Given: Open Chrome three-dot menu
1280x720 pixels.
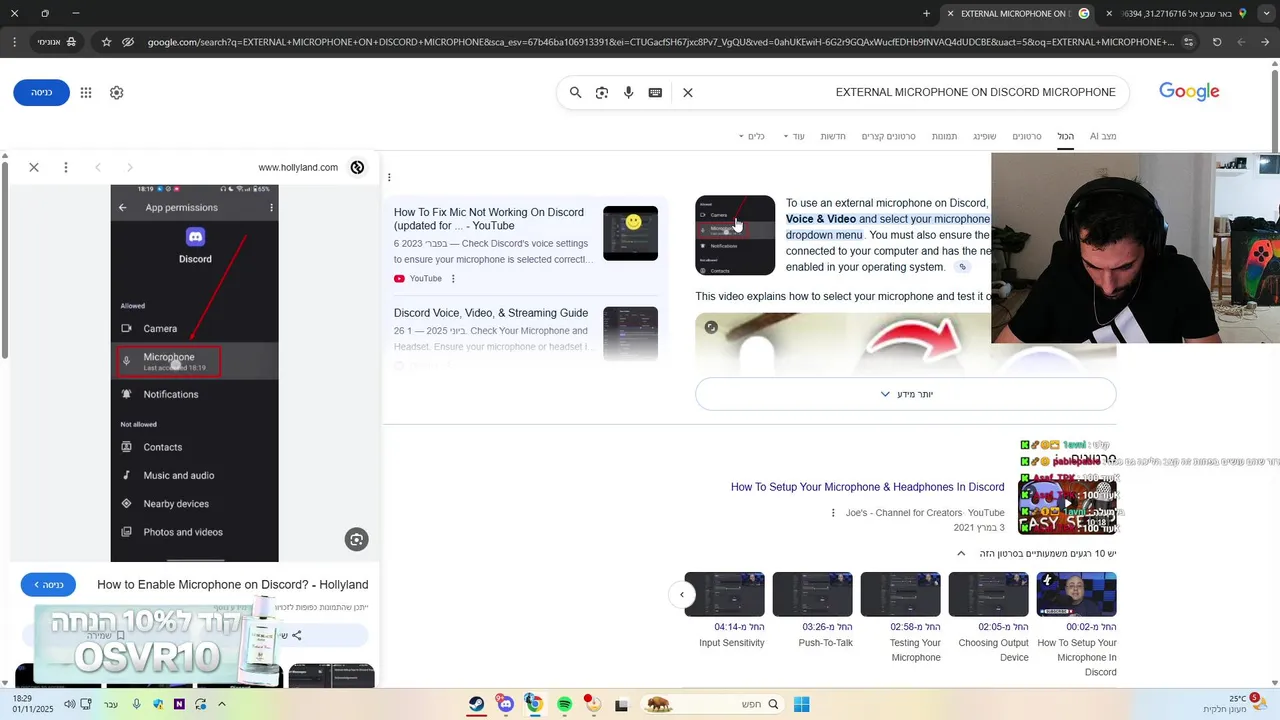Looking at the screenshot, I should click(14, 42).
